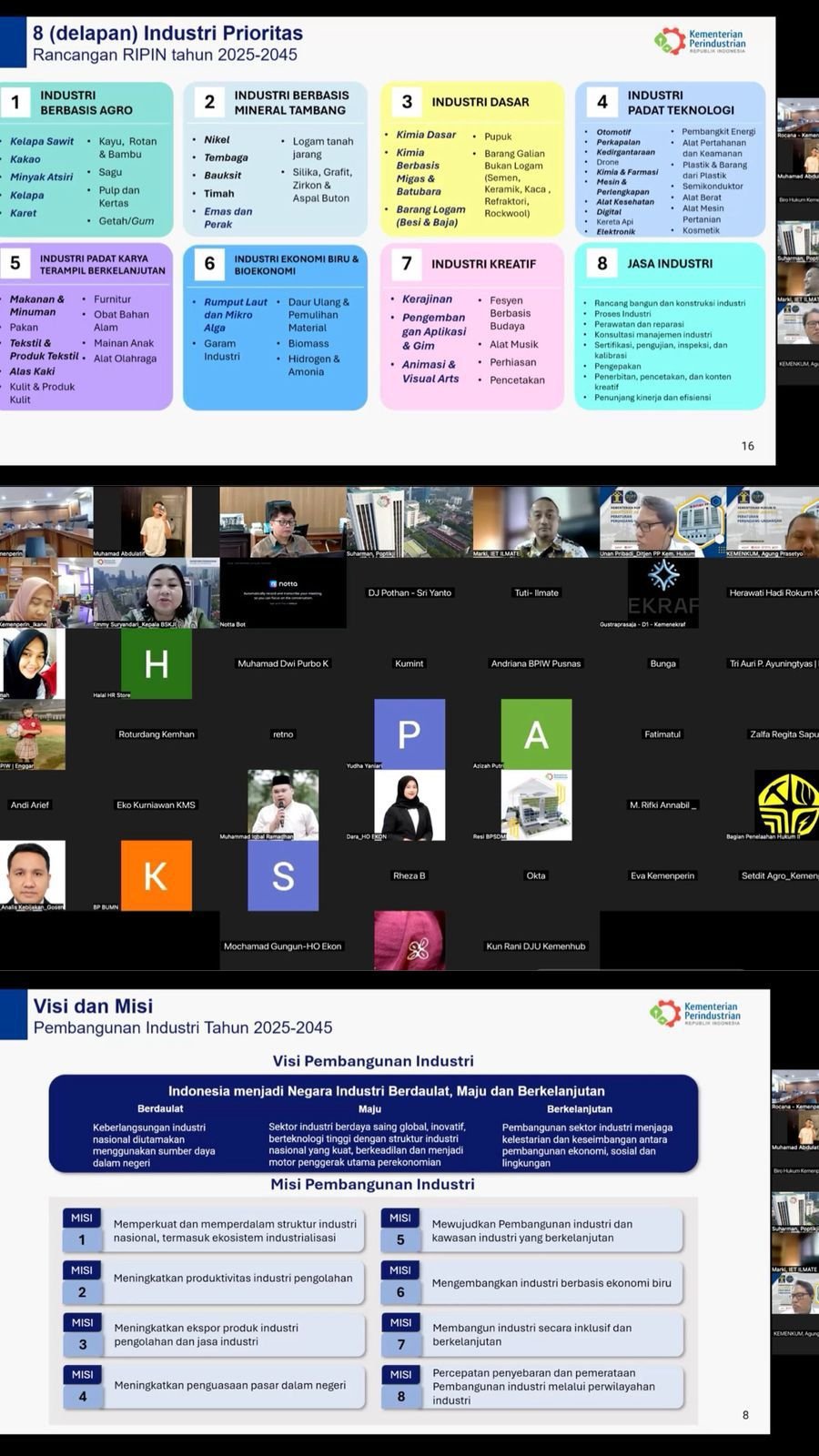The width and height of the screenshot is (819, 1456).
Task: Click the EKRAF logo participant tile
Action: pyautogui.click(x=663, y=591)
